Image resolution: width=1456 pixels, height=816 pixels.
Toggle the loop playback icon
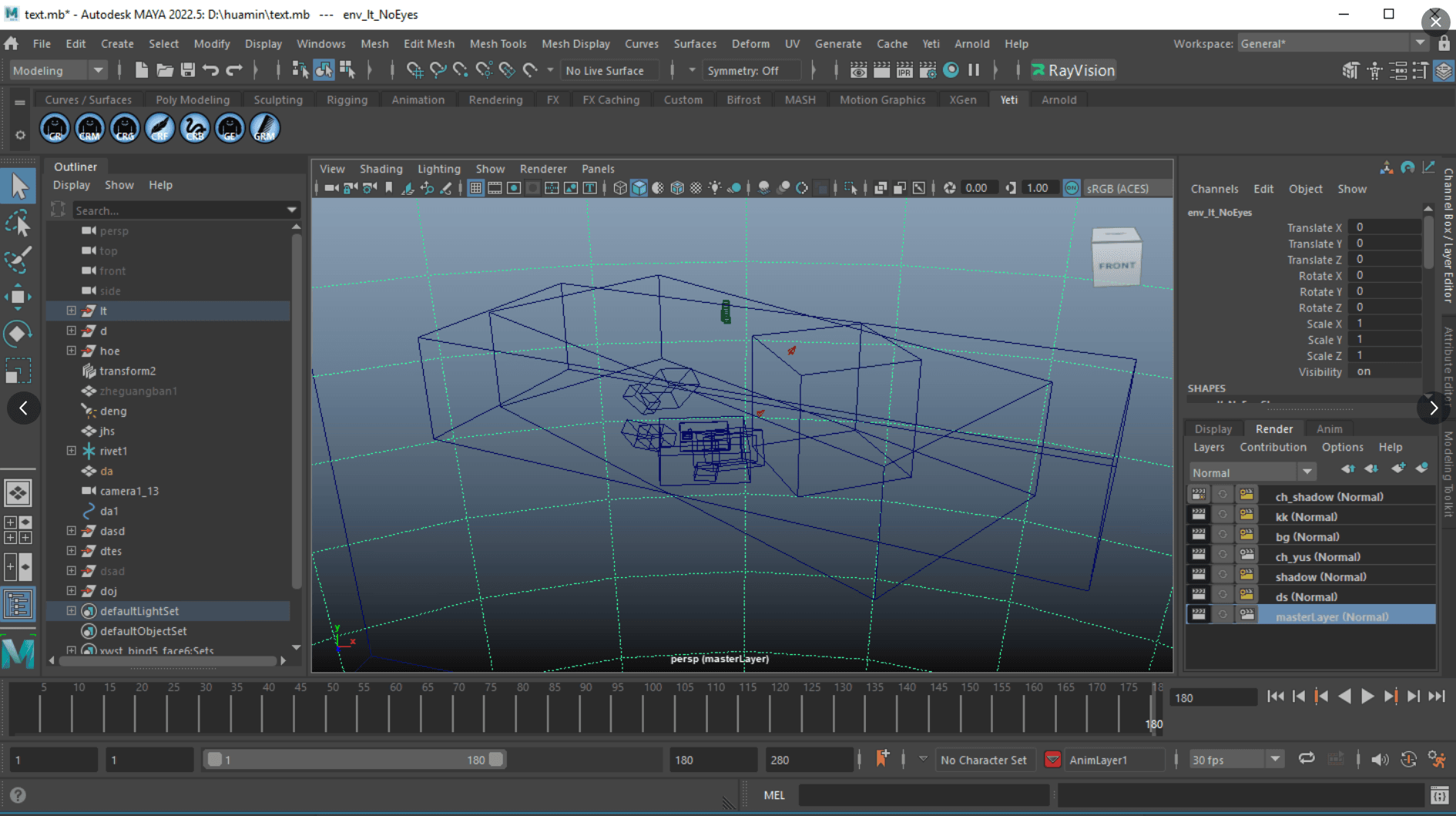1307,759
